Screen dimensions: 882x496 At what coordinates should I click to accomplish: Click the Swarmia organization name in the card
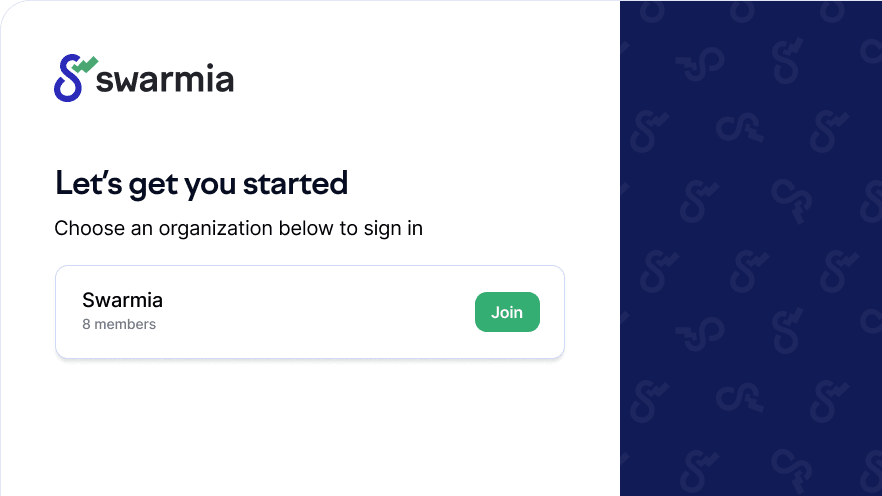coord(122,300)
